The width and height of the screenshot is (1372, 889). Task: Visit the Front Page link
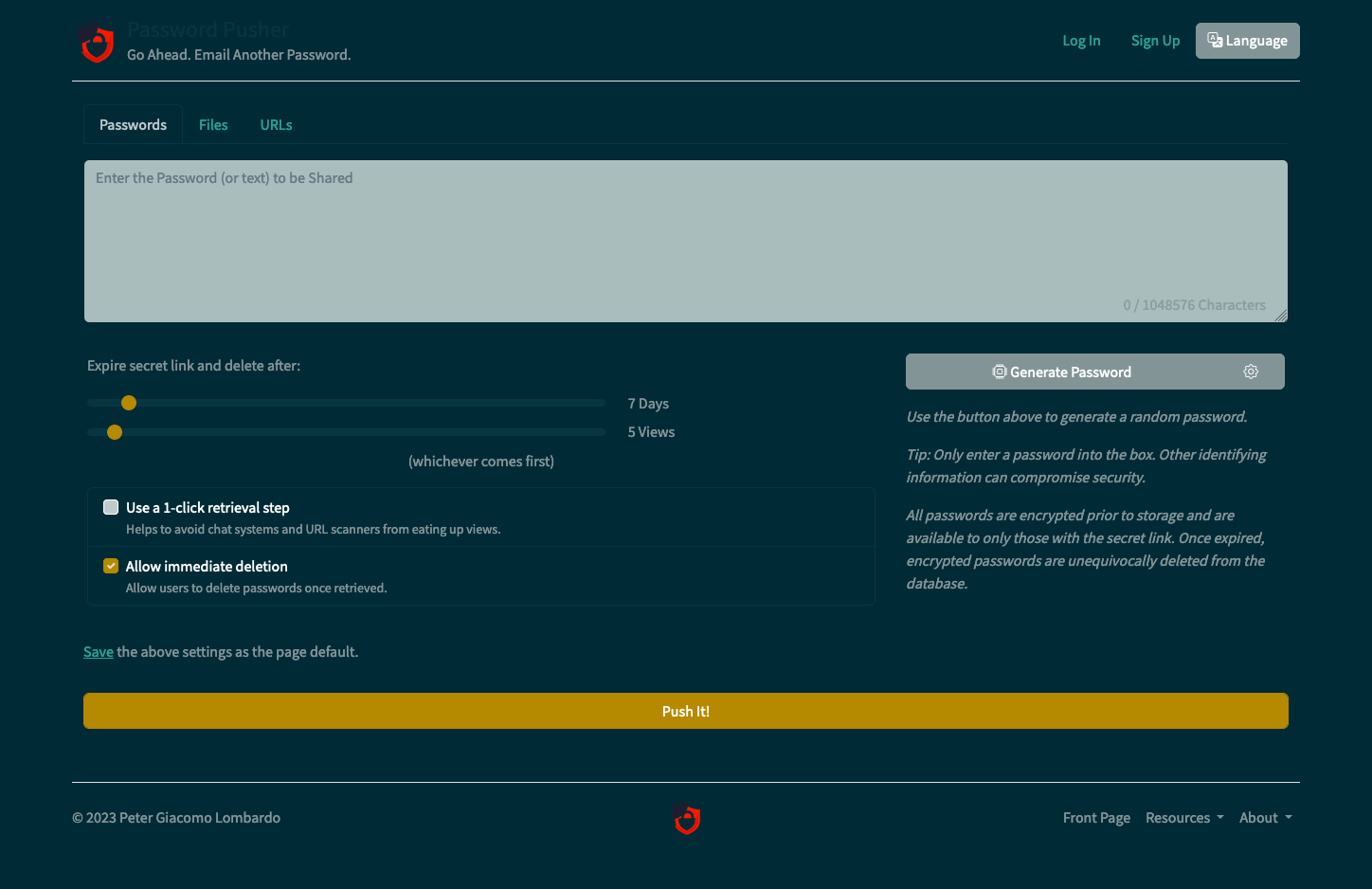tap(1096, 817)
